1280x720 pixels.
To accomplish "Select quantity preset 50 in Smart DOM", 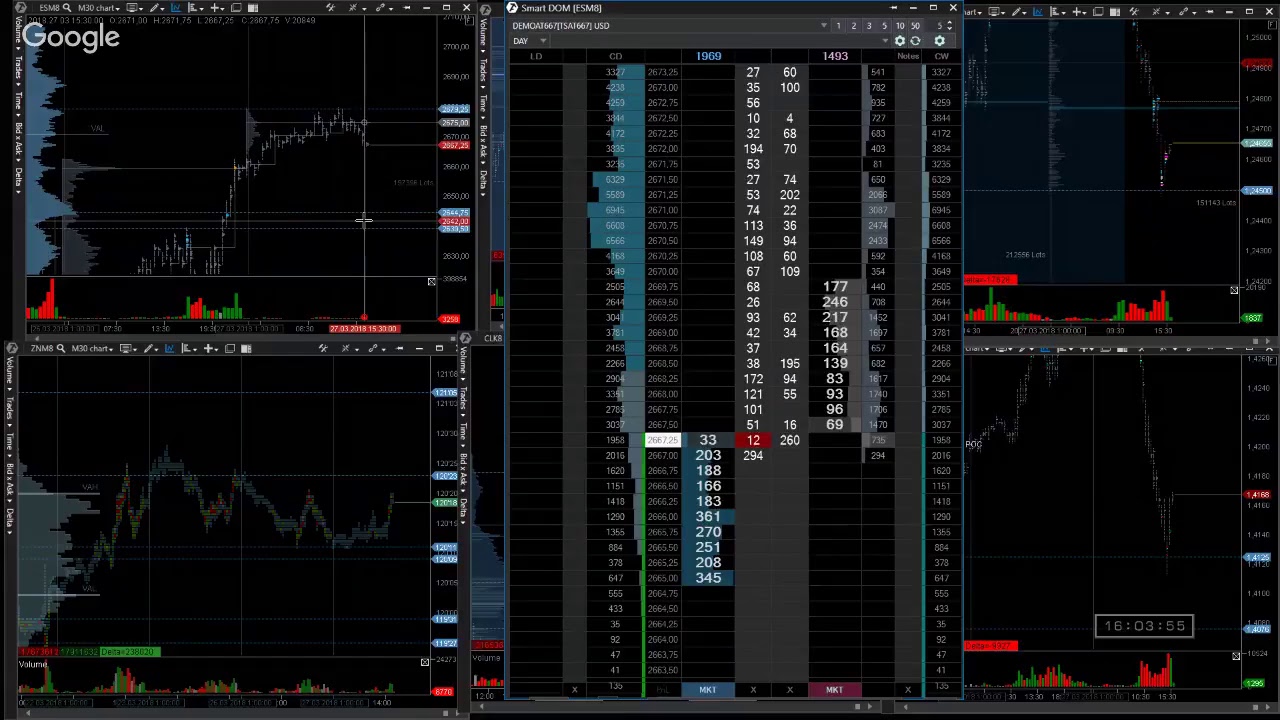I will pos(915,26).
